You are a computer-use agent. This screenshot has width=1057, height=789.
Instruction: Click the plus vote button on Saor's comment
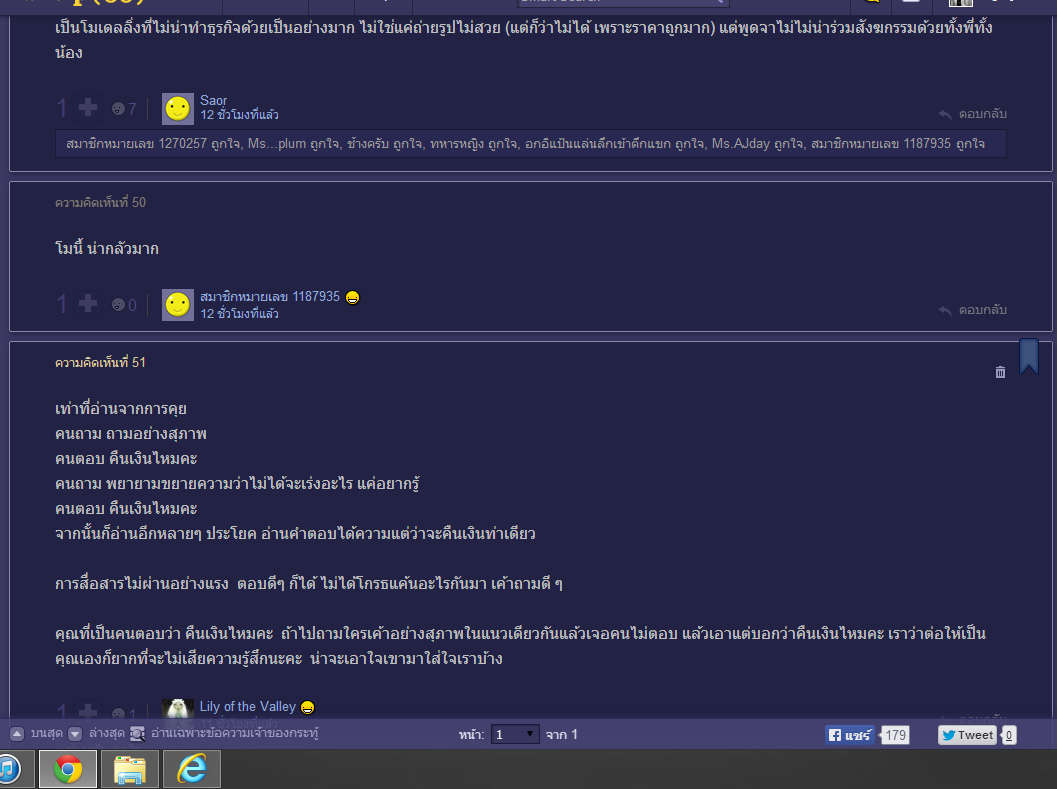coord(88,108)
